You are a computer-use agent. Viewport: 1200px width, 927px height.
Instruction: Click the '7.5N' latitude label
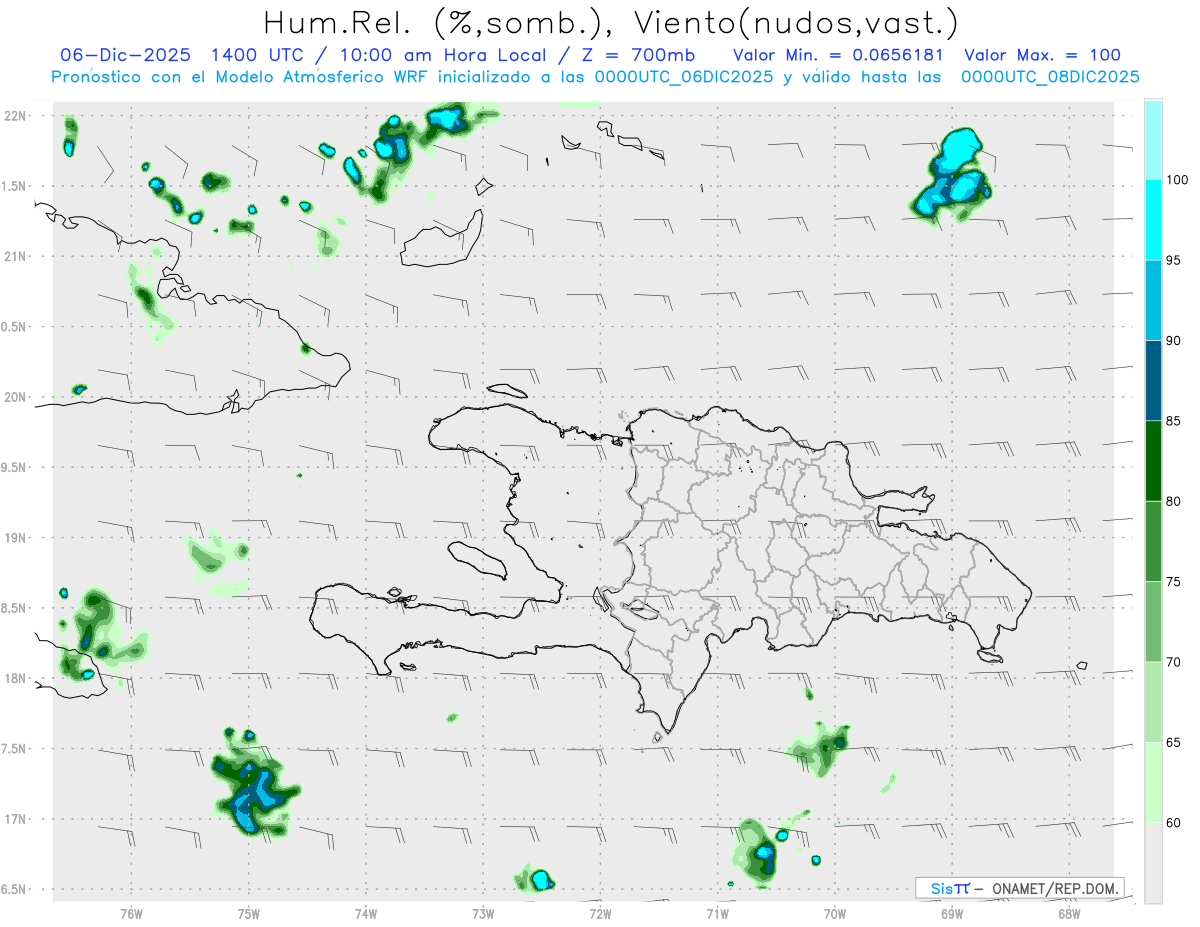[14, 749]
